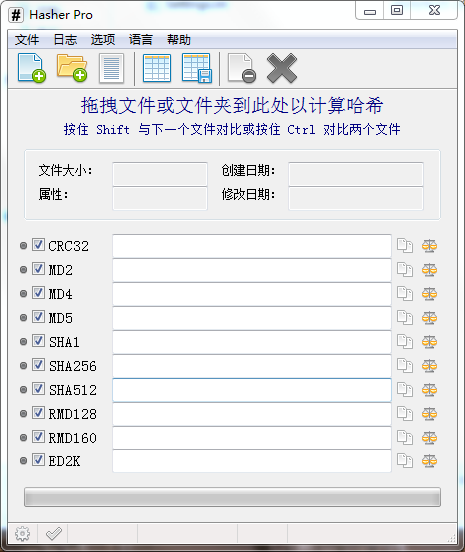Click the SHA512 hash output field
Viewport: 465px width, 552px height.
click(x=252, y=390)
